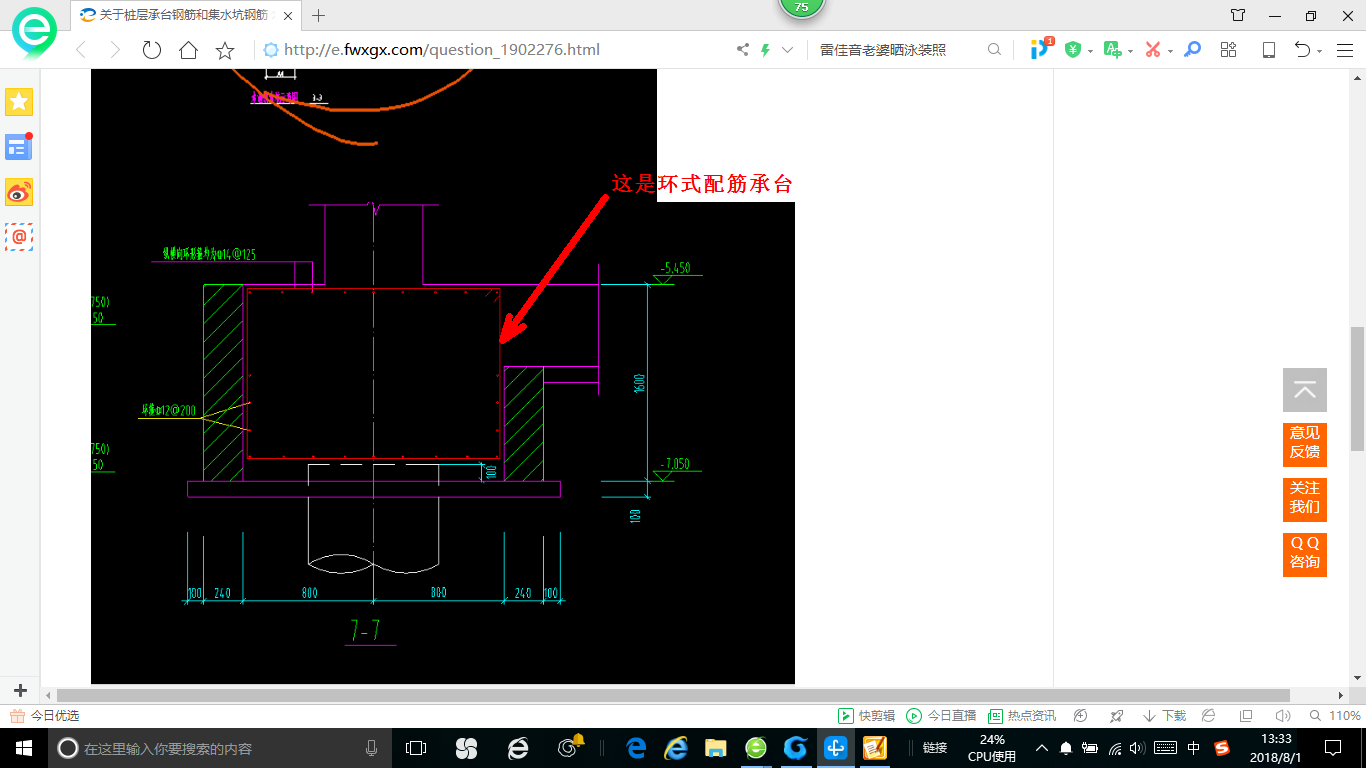Viewport: 1366px width, 768px height.
Task: Open the favorites star in left sidebar
Action: point(19,101)
